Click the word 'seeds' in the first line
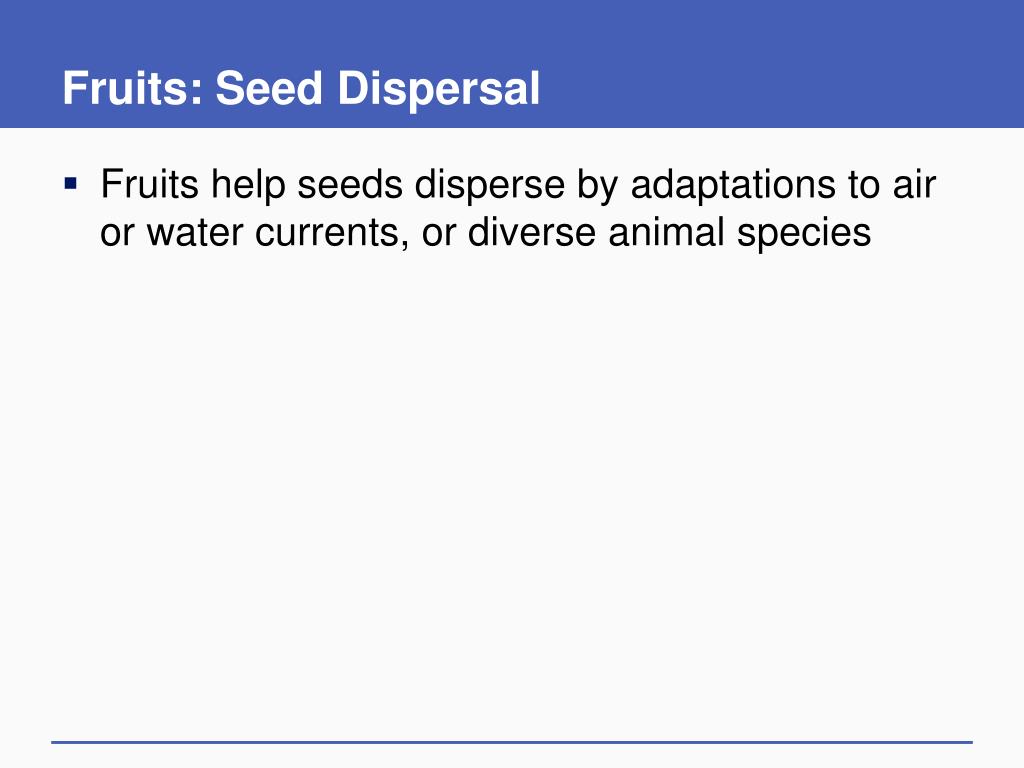This screenshot has width=1024, height=768. (x=350, y=184)
